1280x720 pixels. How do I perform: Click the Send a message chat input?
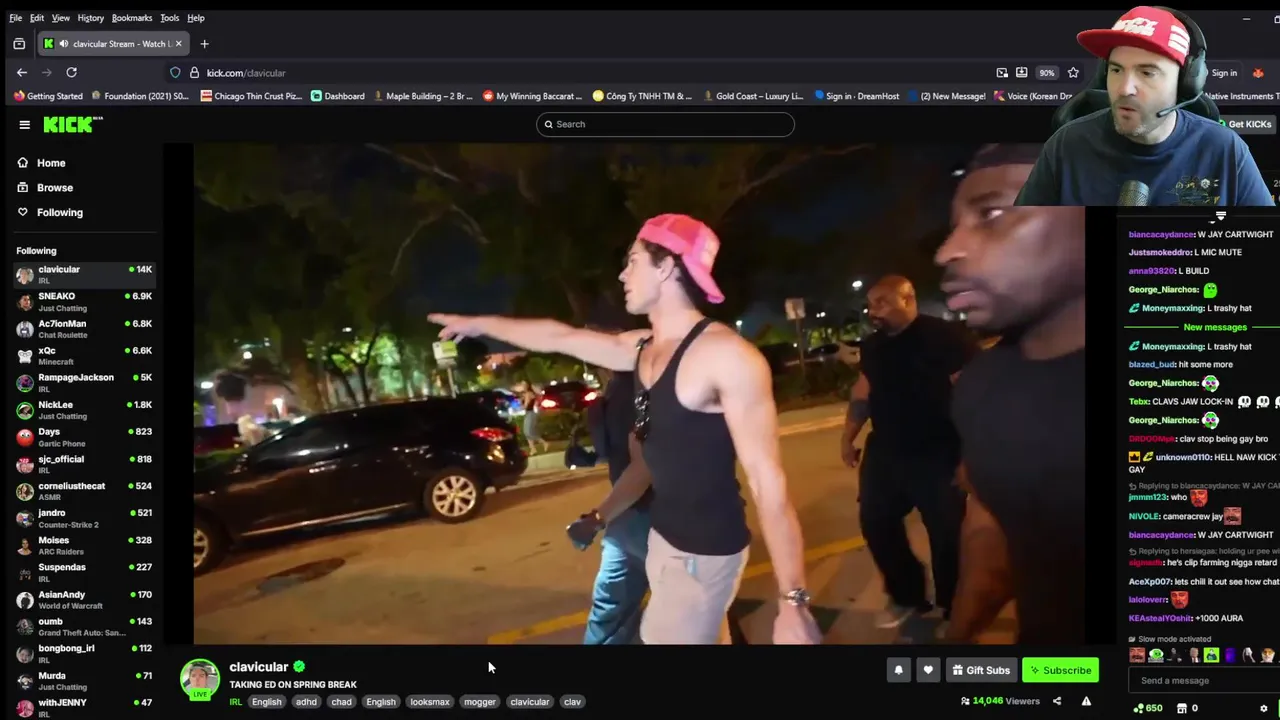point(1204,681)
